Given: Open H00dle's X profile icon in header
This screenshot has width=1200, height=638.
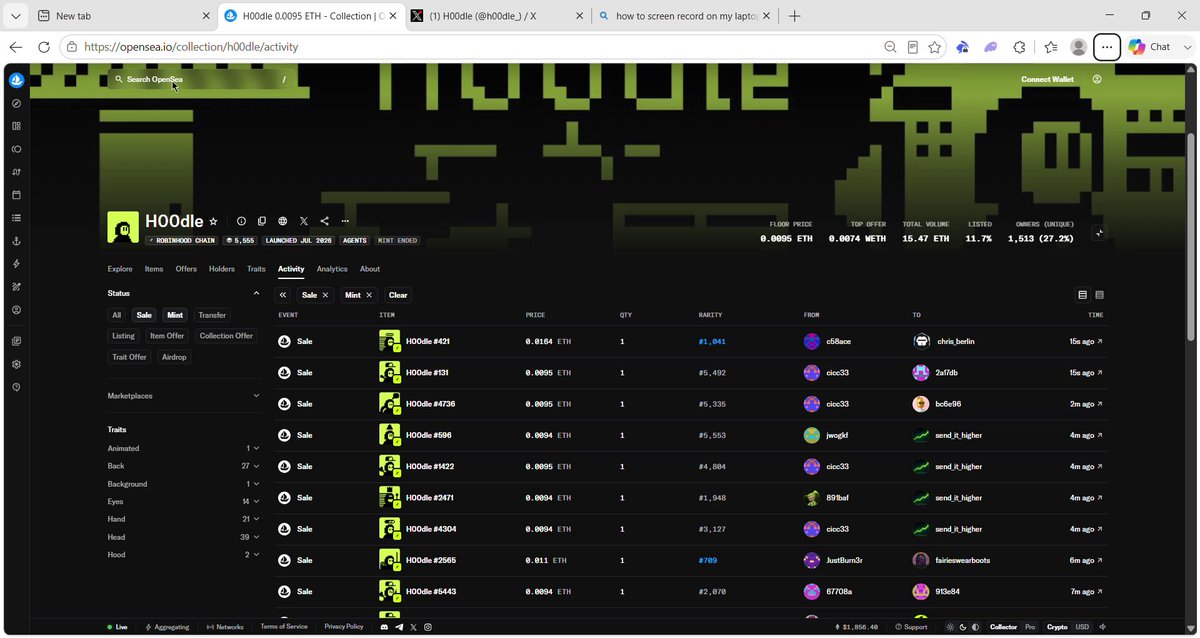Looking at the screenshot, I should click(x=304, y=221).
